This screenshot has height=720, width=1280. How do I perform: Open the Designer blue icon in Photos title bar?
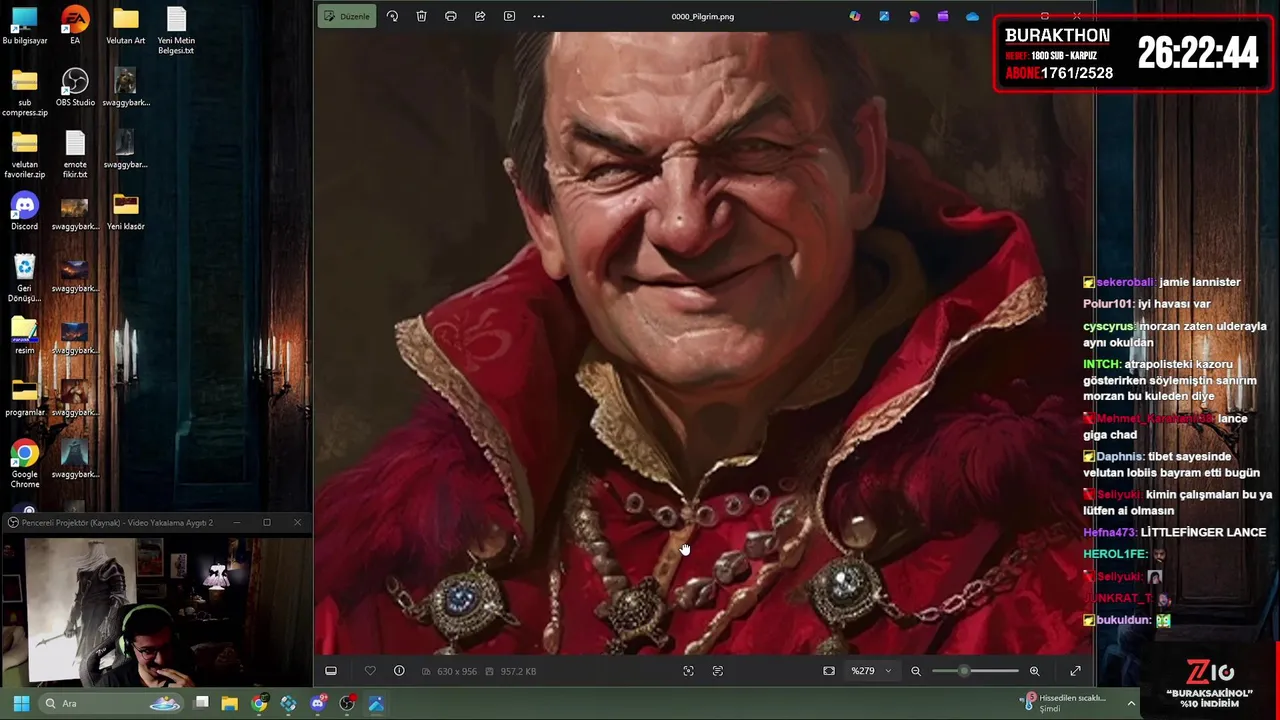pos(884,16)
